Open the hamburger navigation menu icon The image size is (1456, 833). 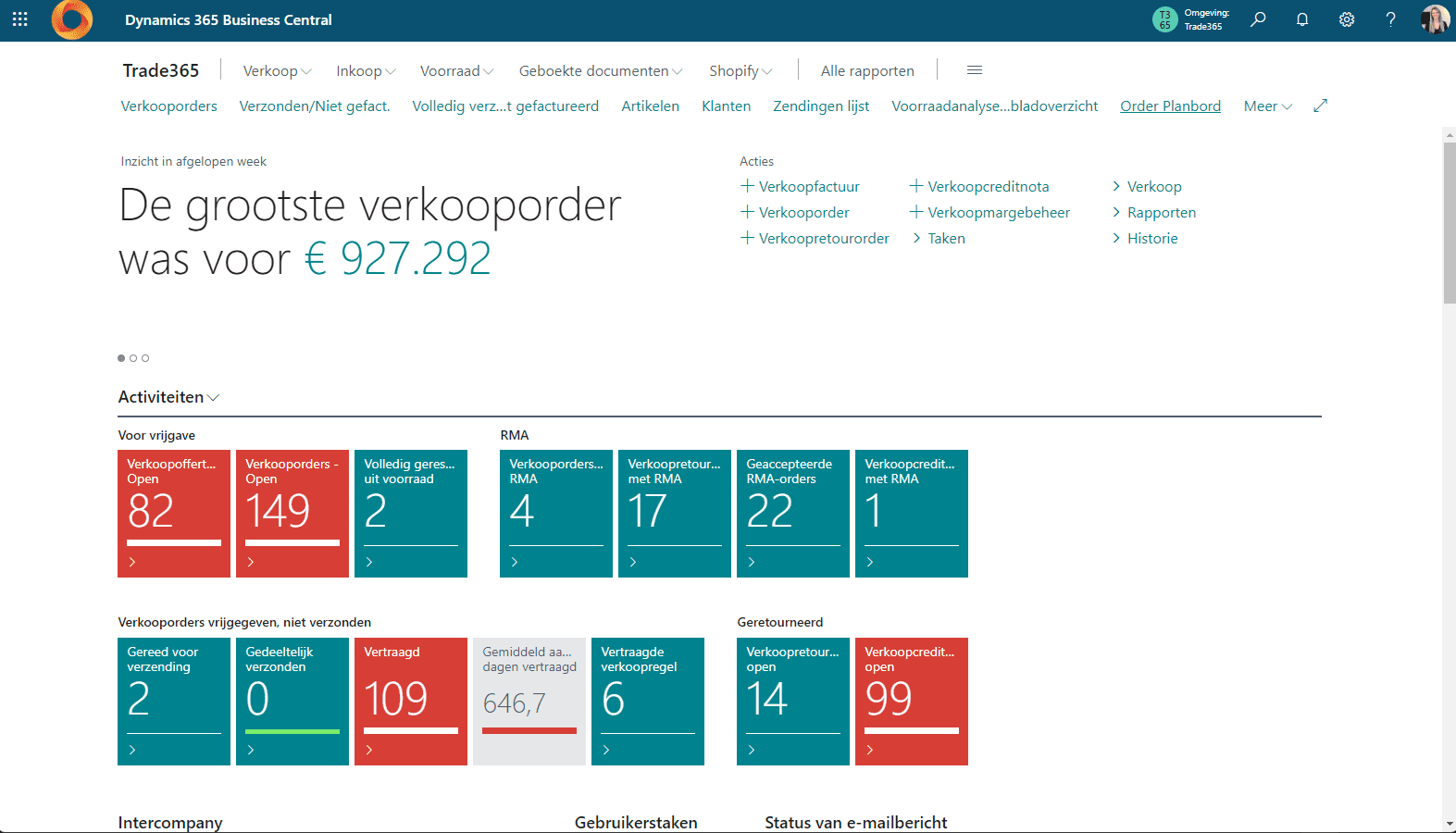tap(975, 70)
